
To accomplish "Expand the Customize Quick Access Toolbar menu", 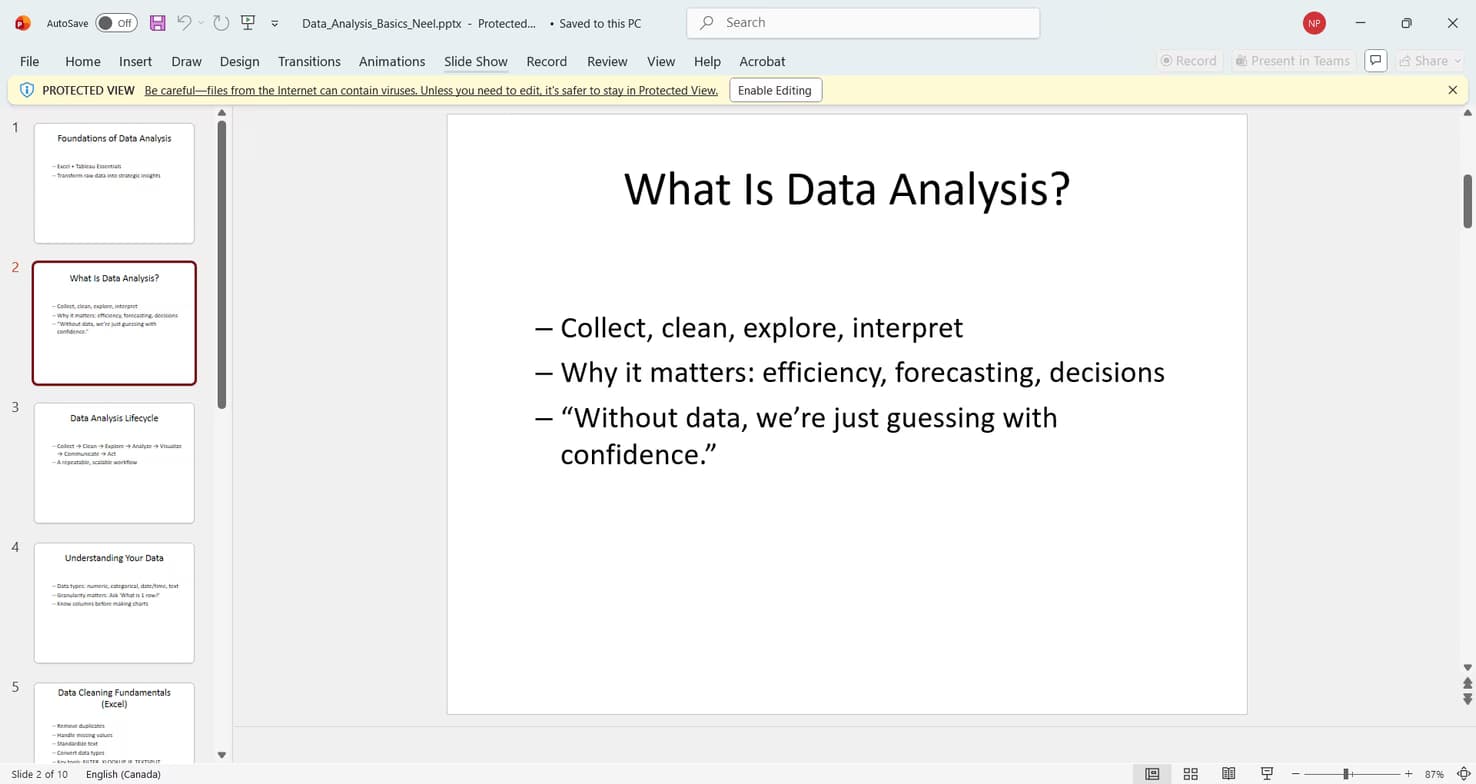I will pyautogui.click(x=274, y=22).
